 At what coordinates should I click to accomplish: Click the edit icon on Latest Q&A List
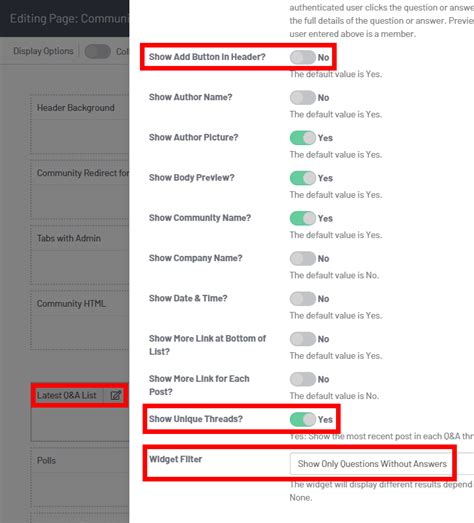pos(115,395)
